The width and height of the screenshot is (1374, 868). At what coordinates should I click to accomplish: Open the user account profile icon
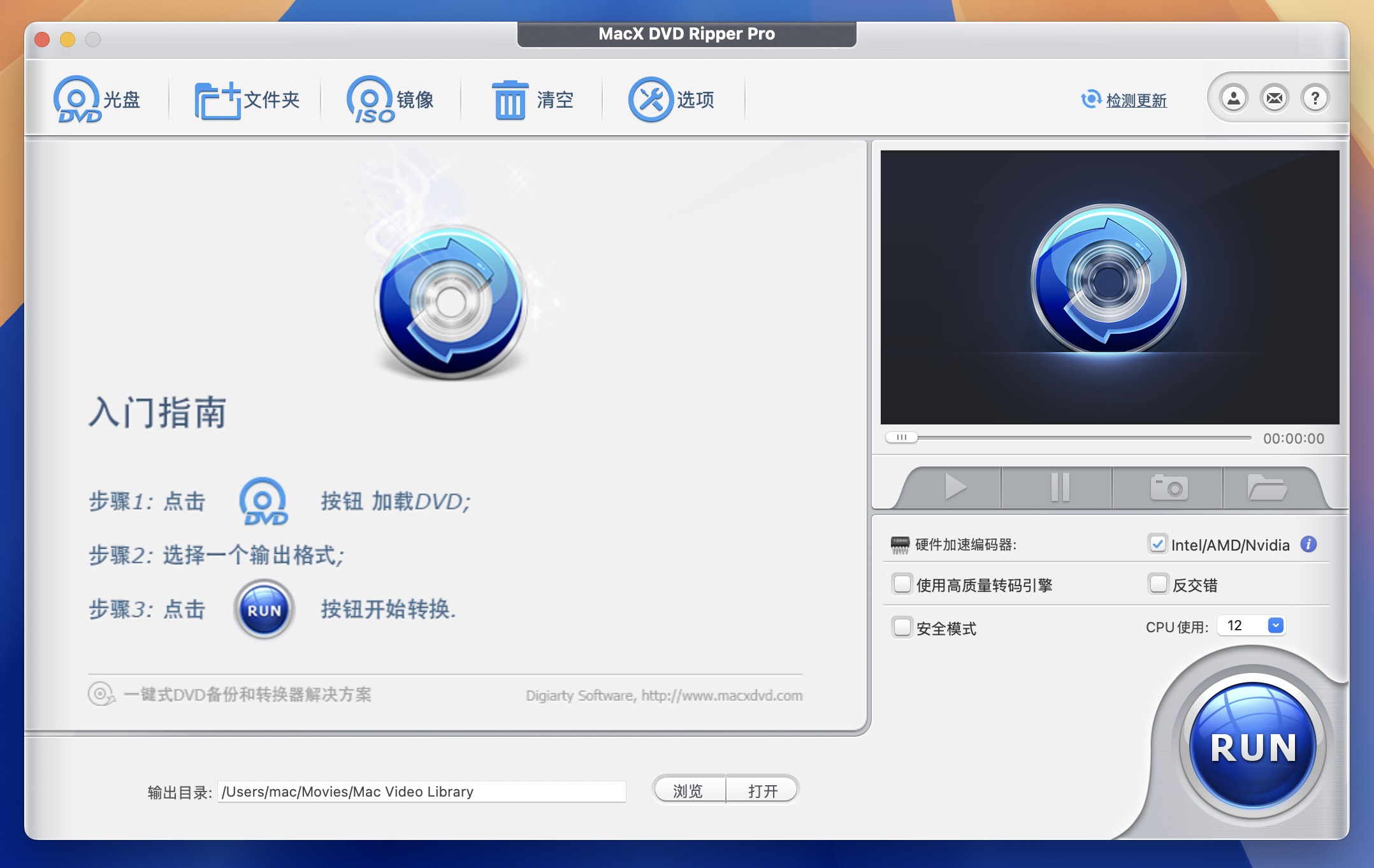(1234, 98)
